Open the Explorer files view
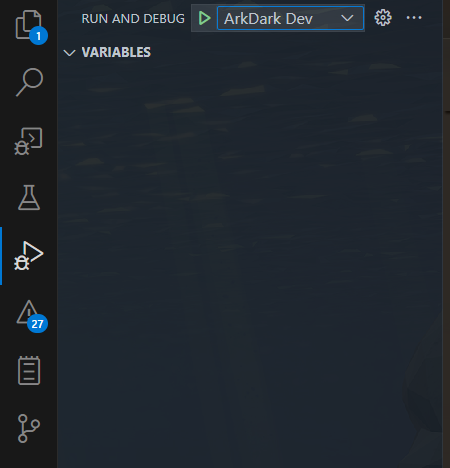Screen dimensions: 450x468 click(28, 25)
